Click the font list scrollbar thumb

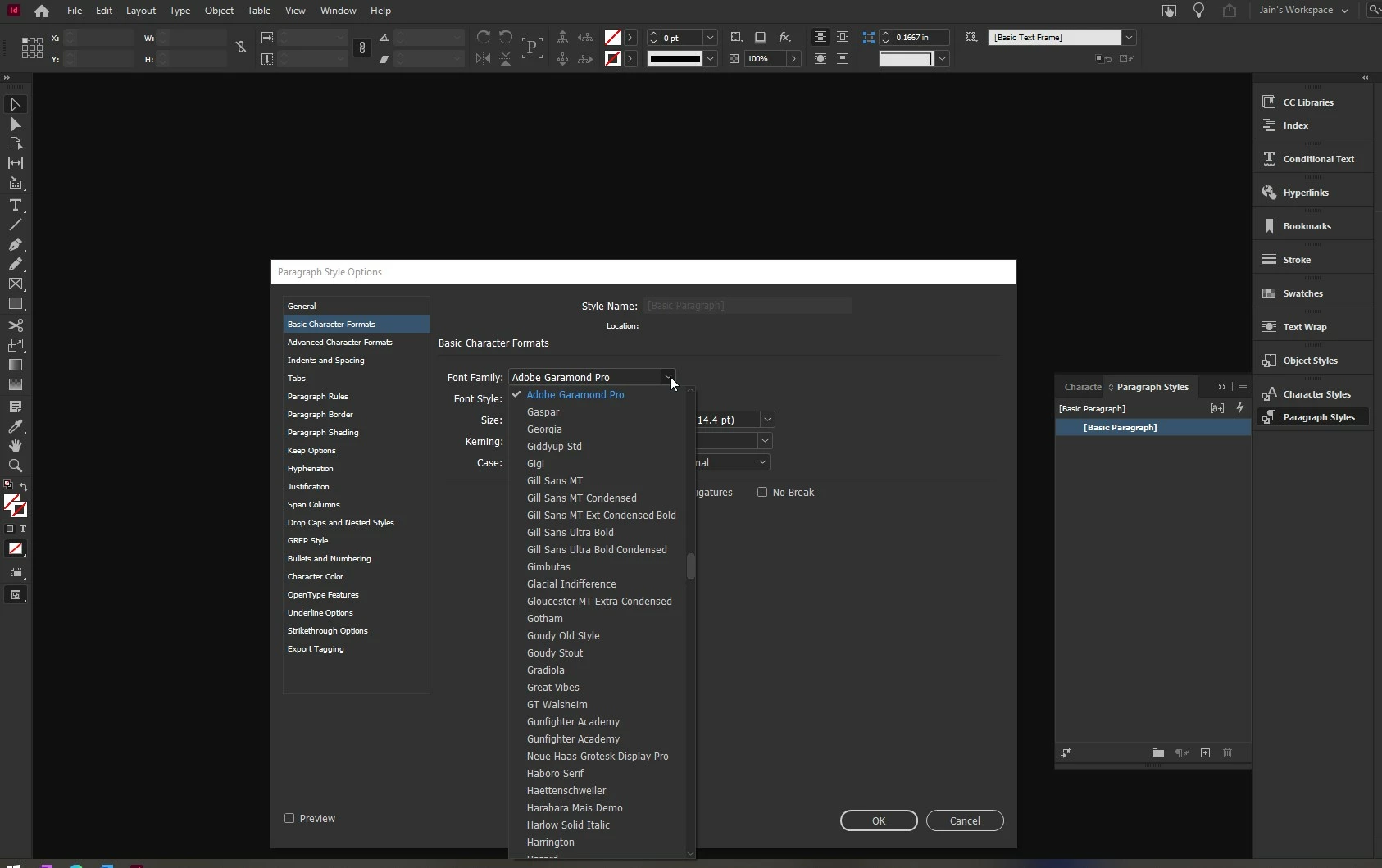click(691, 566)
